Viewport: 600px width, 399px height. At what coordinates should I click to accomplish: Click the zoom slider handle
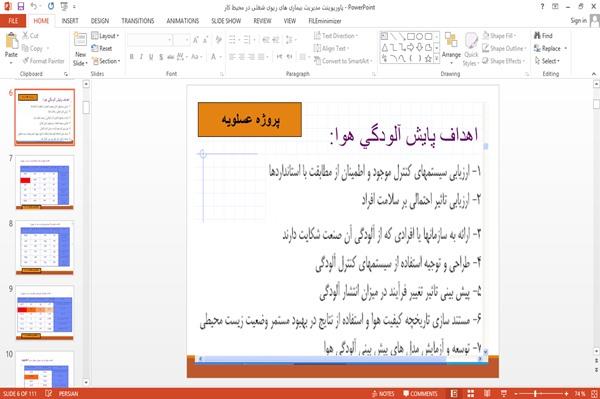(536, 394)
